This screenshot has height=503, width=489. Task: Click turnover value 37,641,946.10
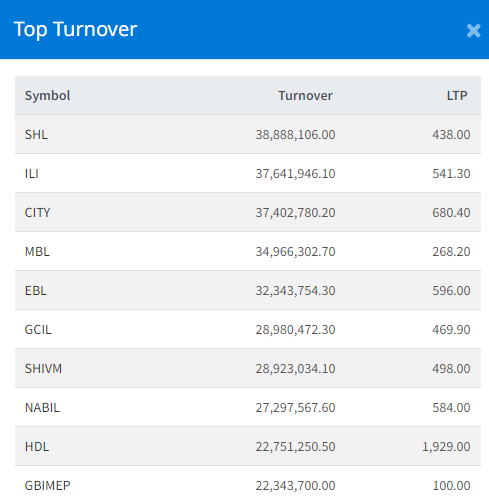point(295,174)
